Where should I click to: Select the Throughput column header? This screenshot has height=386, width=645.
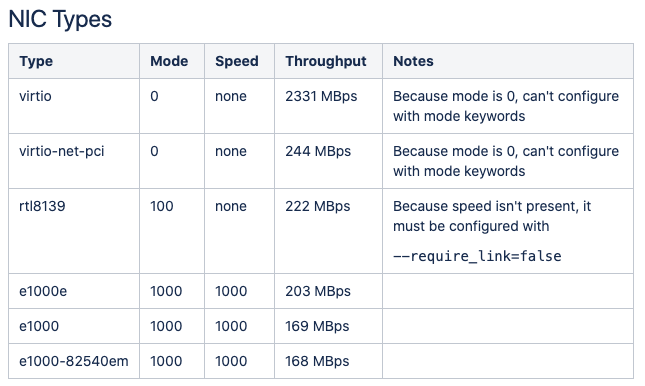[x=326, y=61]
